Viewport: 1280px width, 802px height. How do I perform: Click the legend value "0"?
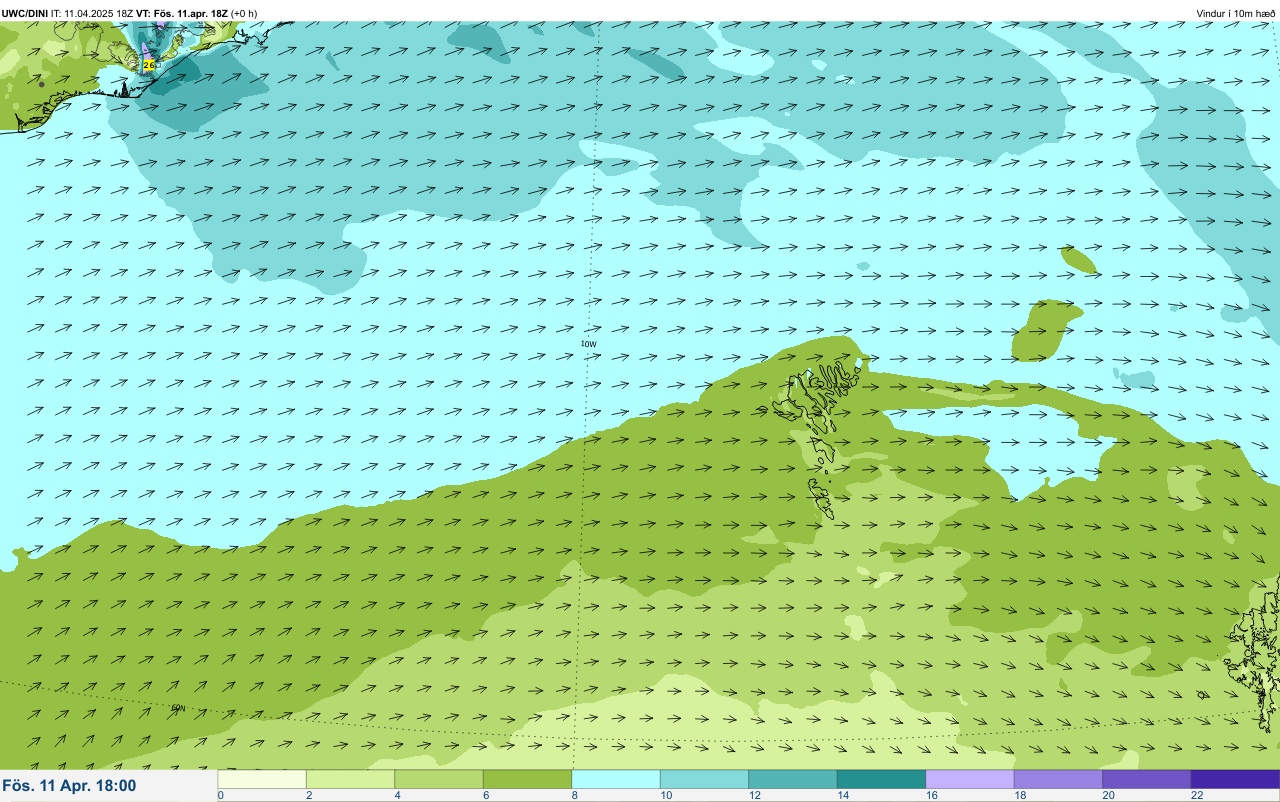click(x=220, y=795)
